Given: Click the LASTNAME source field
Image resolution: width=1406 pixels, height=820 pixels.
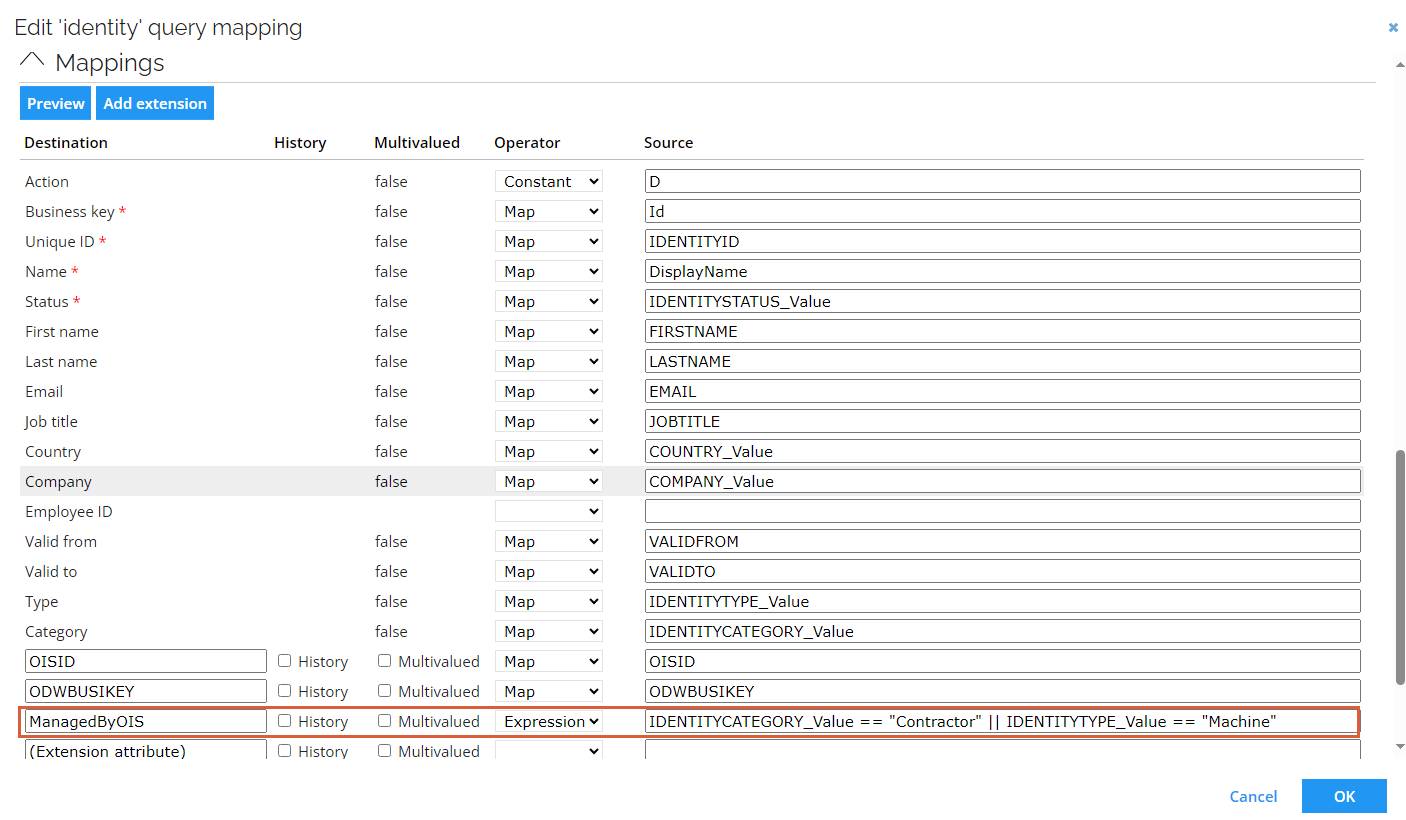Looking at the screenshot, I should [x=1003, y=361].
